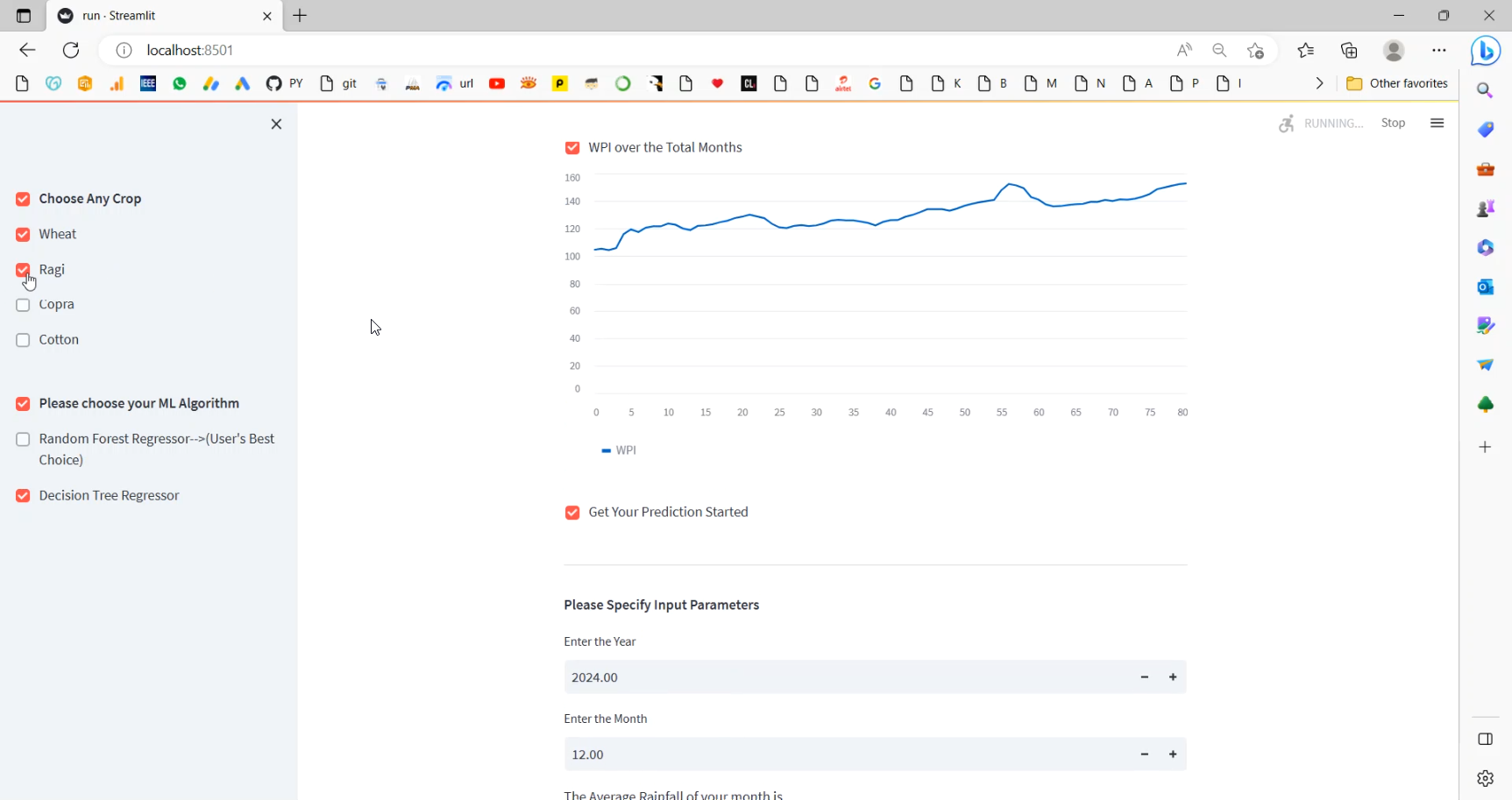Viewport: 1512px width, 800px height.
Task: Check Random Forest Regressor algorithm option
Action: 23,439
